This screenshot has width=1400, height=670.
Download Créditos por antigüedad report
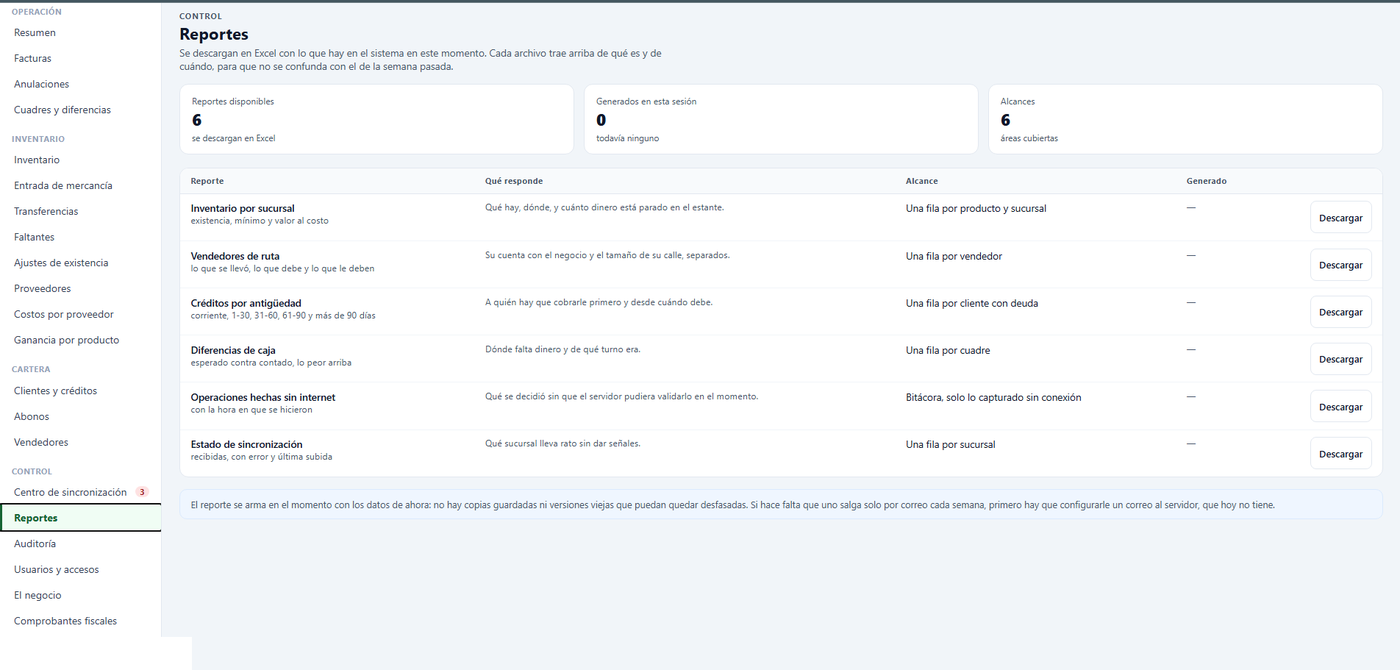[1341, 312]
